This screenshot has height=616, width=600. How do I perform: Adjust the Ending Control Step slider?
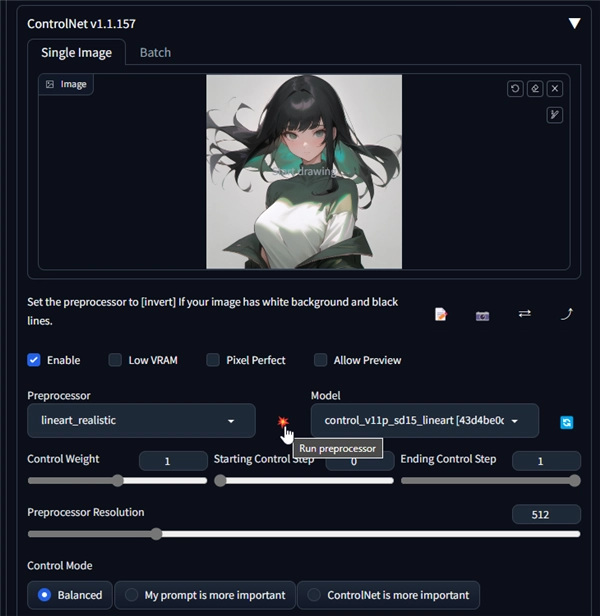(491, 481)
